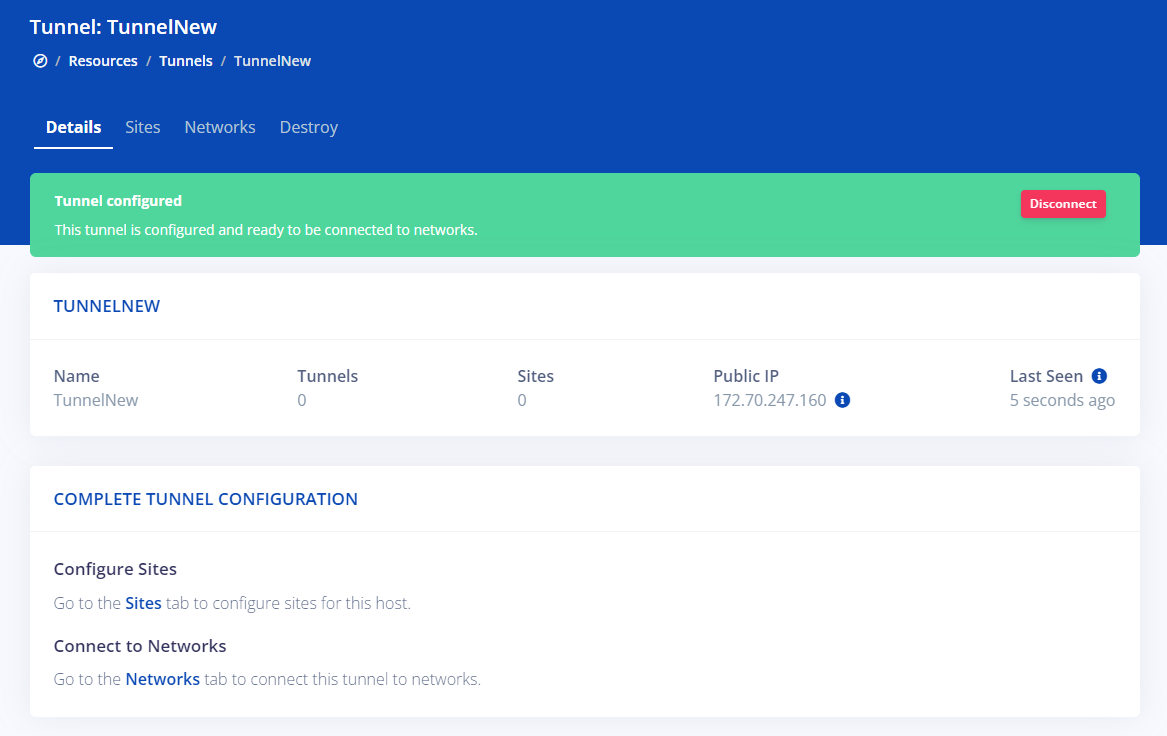Screen dimensions: 1167x736
Task: Click TunnelNew in the breadcrumb
Action: click(x=272, y=61)
